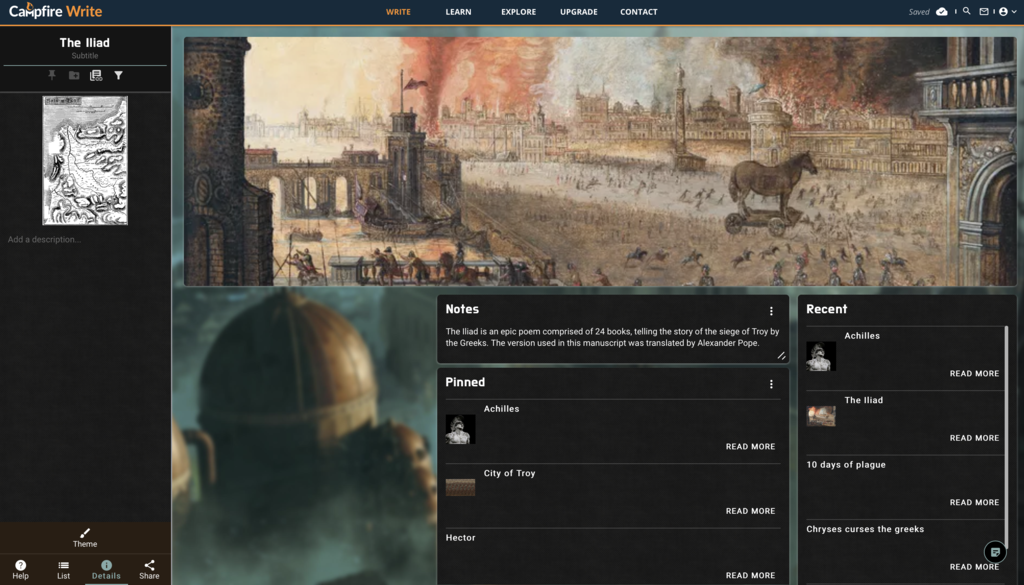The image size is (1024, 585).
Task: Read more about 10 days of plague
Action: pos(974,502)
